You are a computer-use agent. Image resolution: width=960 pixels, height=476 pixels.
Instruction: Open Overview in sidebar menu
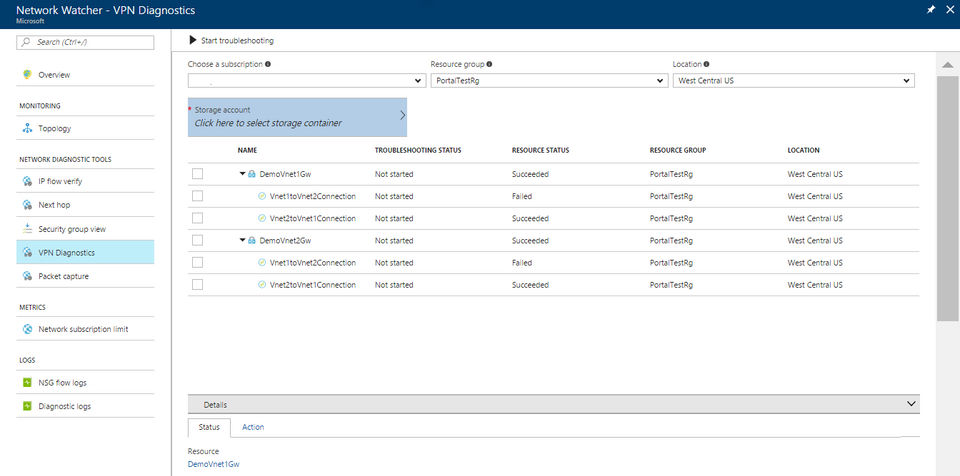pos(85,75)
